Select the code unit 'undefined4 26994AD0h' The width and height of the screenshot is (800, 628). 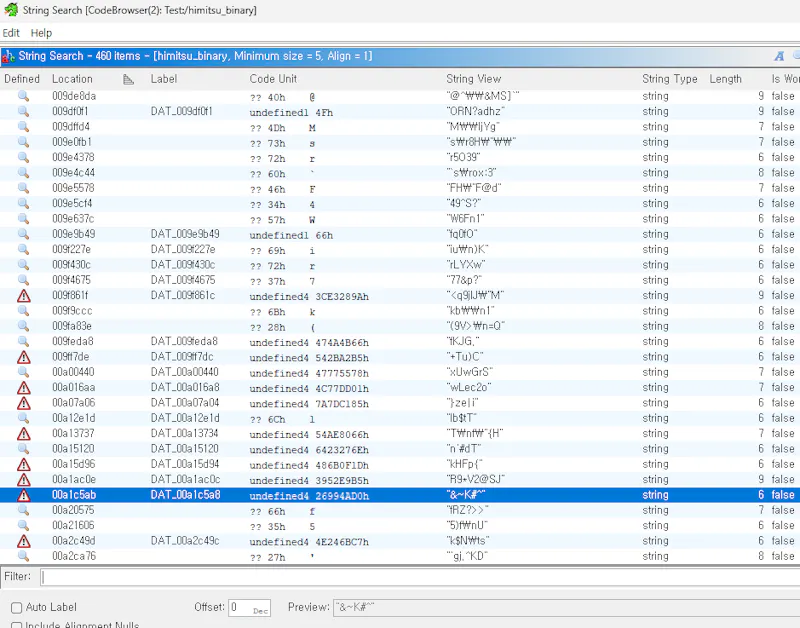click(309, 495)
